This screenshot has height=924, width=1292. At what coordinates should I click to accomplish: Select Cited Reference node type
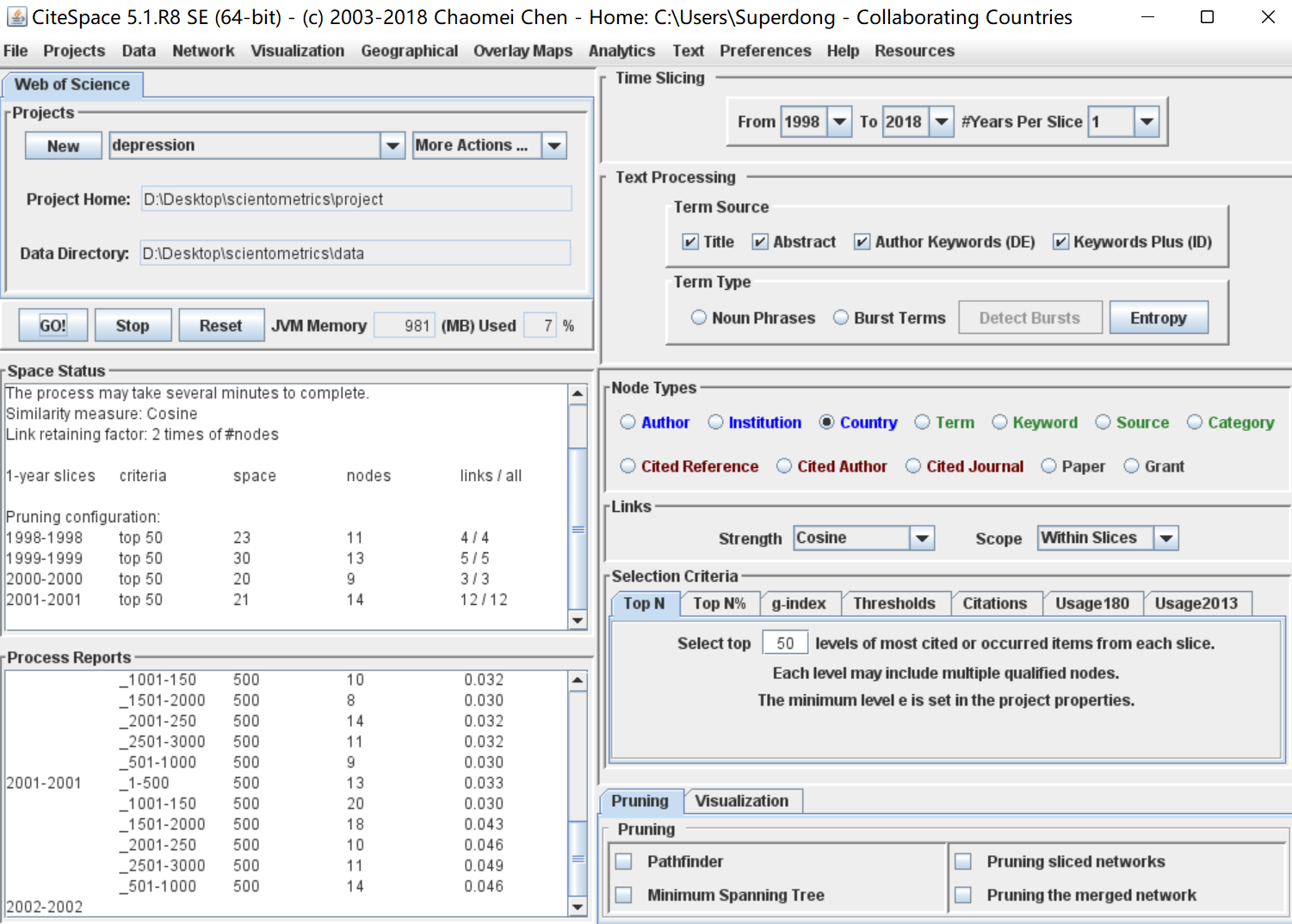click(627, 465)
